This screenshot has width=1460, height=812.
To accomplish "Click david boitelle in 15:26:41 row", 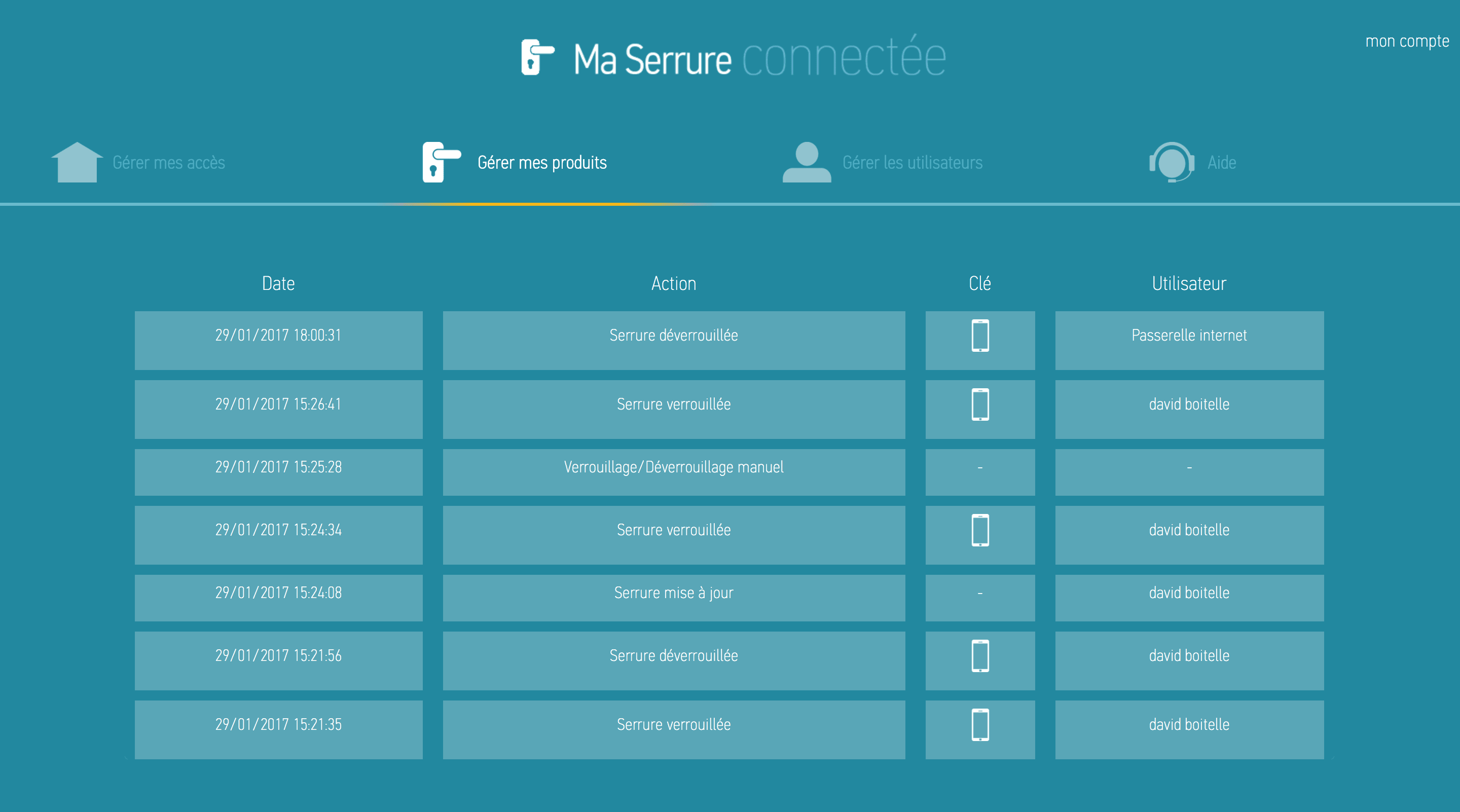I will [x=1189, y=410].
